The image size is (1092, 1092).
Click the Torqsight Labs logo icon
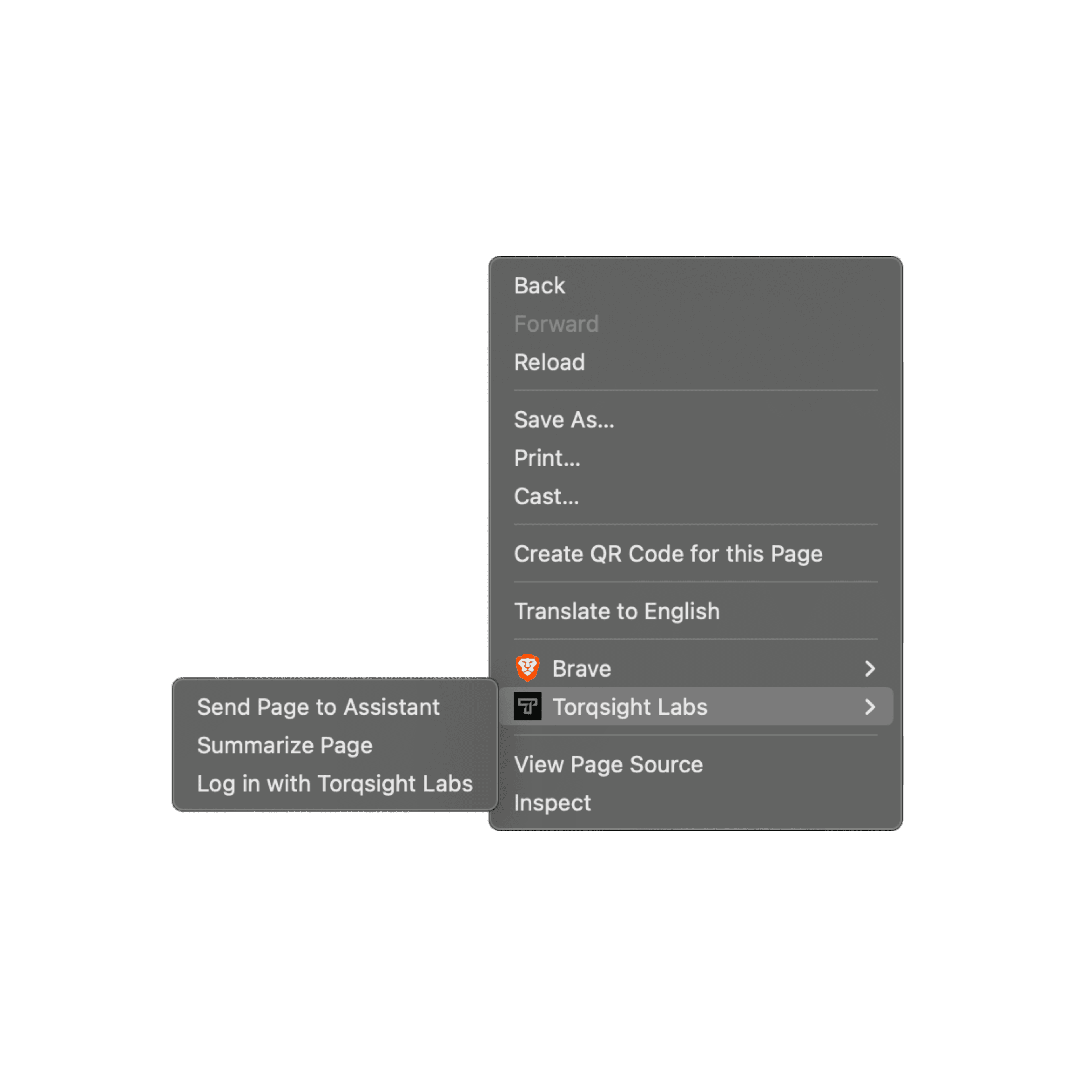[527, 706]
